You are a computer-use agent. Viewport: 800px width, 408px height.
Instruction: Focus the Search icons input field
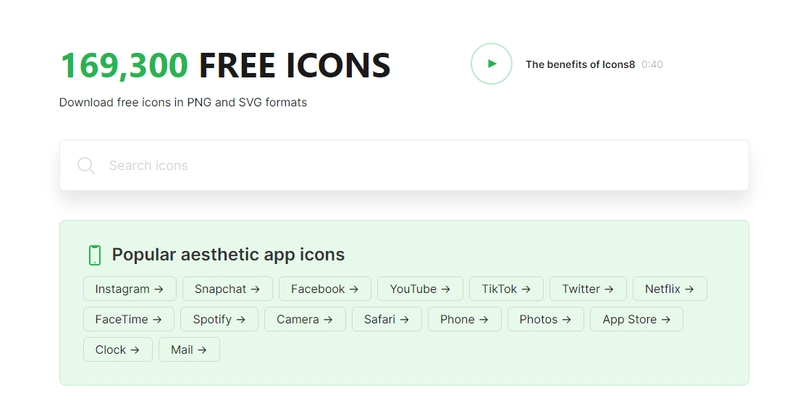(x=404, y=165)
